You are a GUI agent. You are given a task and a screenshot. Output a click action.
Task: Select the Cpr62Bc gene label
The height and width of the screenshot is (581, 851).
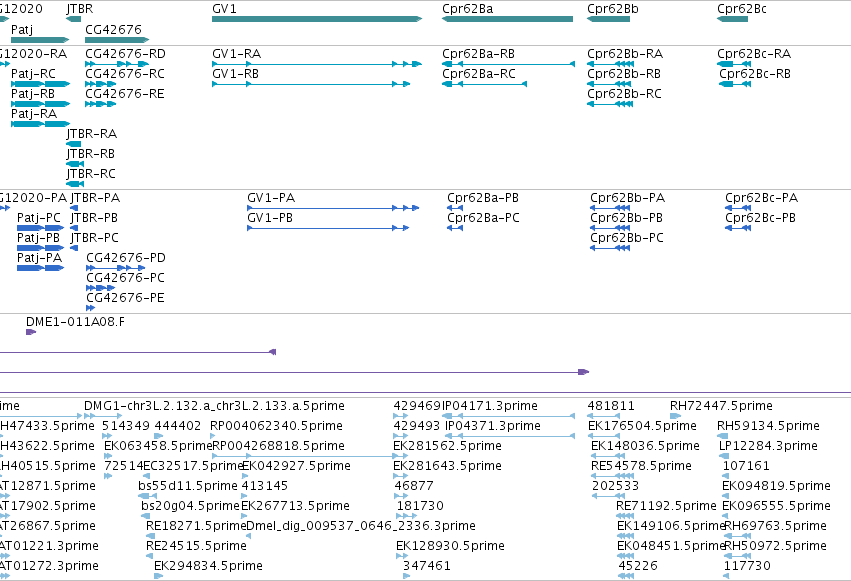pyautogui.click(x=741, y=9)
